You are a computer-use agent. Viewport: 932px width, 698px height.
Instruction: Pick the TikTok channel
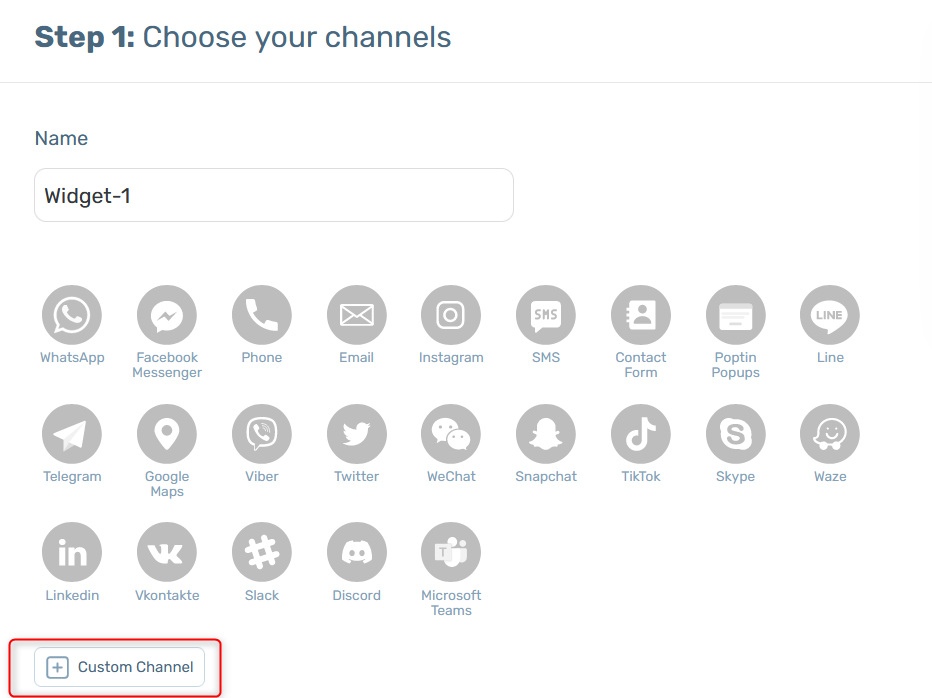[x=641, y=434]
